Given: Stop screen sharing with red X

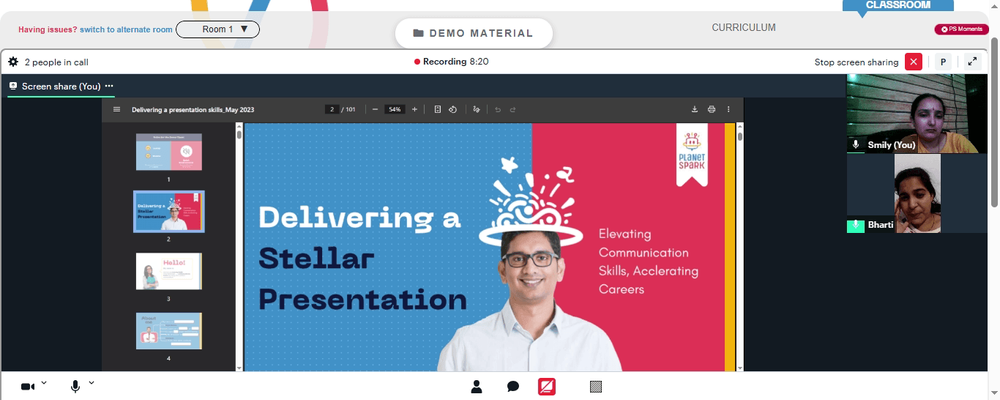Looking at the screenshot, I should coord(914,62).
